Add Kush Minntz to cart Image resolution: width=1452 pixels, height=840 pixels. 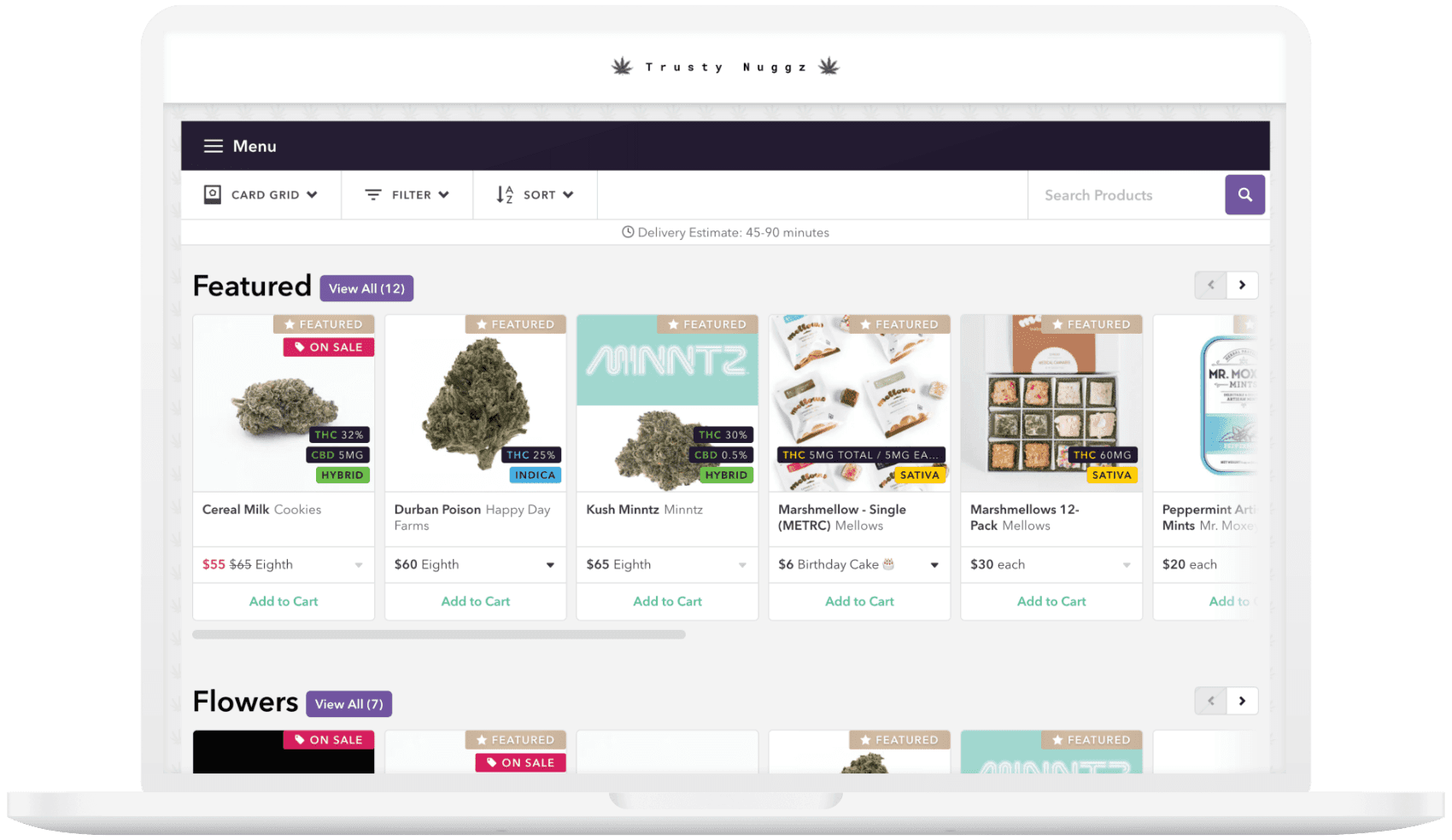[x=667, y=601]
